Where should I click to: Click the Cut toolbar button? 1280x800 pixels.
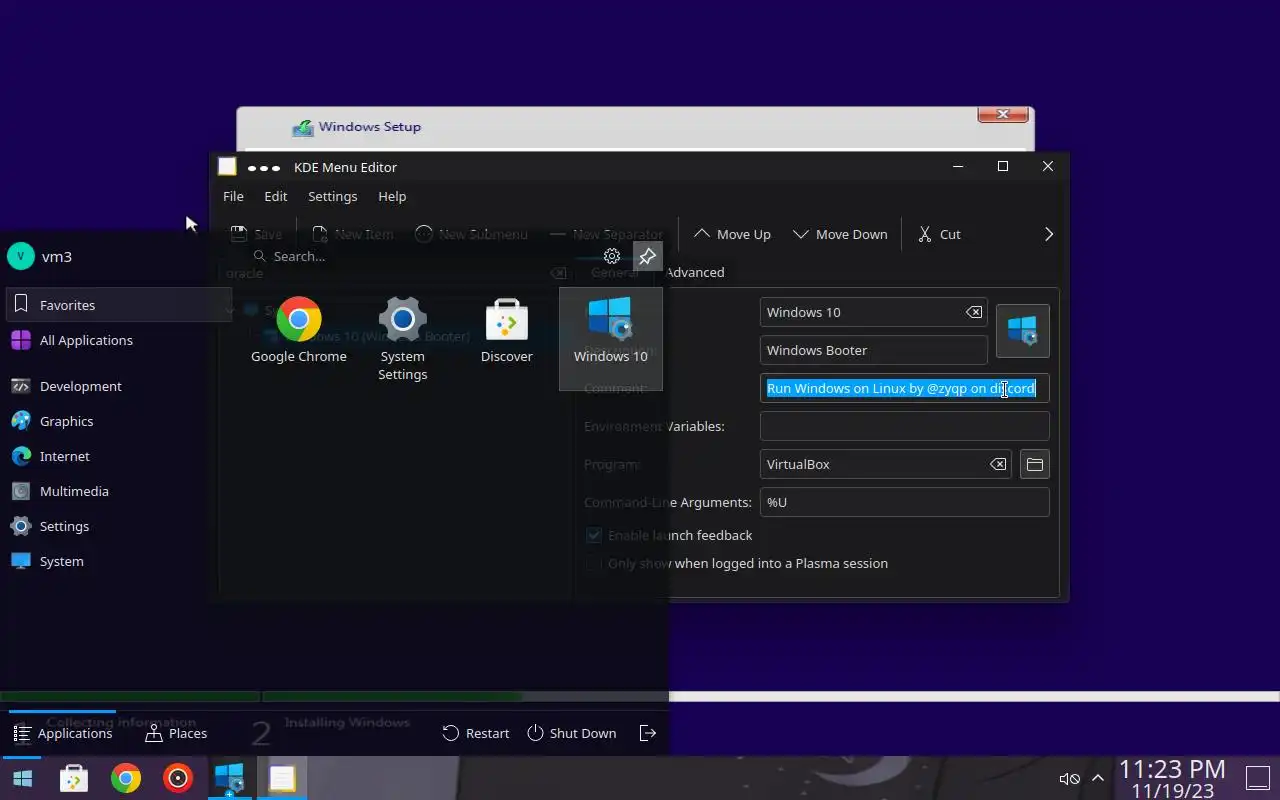tap(939, 234)
